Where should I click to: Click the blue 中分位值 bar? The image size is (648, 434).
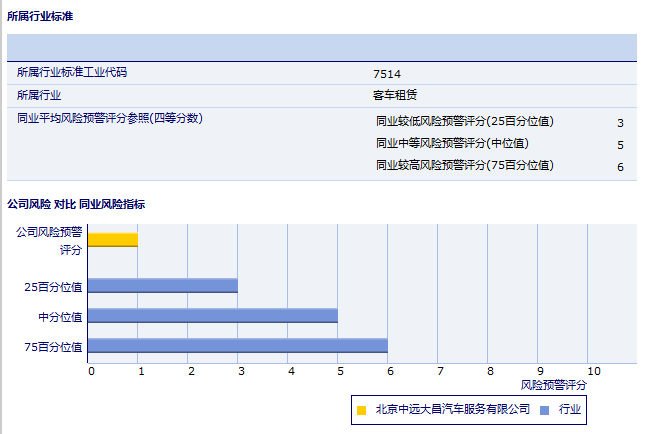point(213,316)
